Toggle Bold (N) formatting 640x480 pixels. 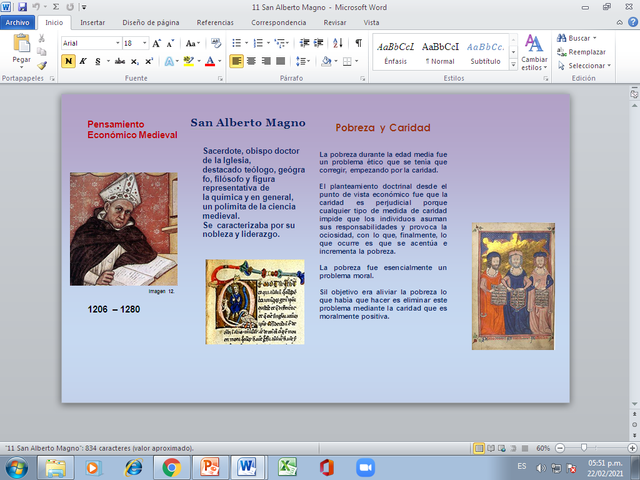tap(68, 62)
